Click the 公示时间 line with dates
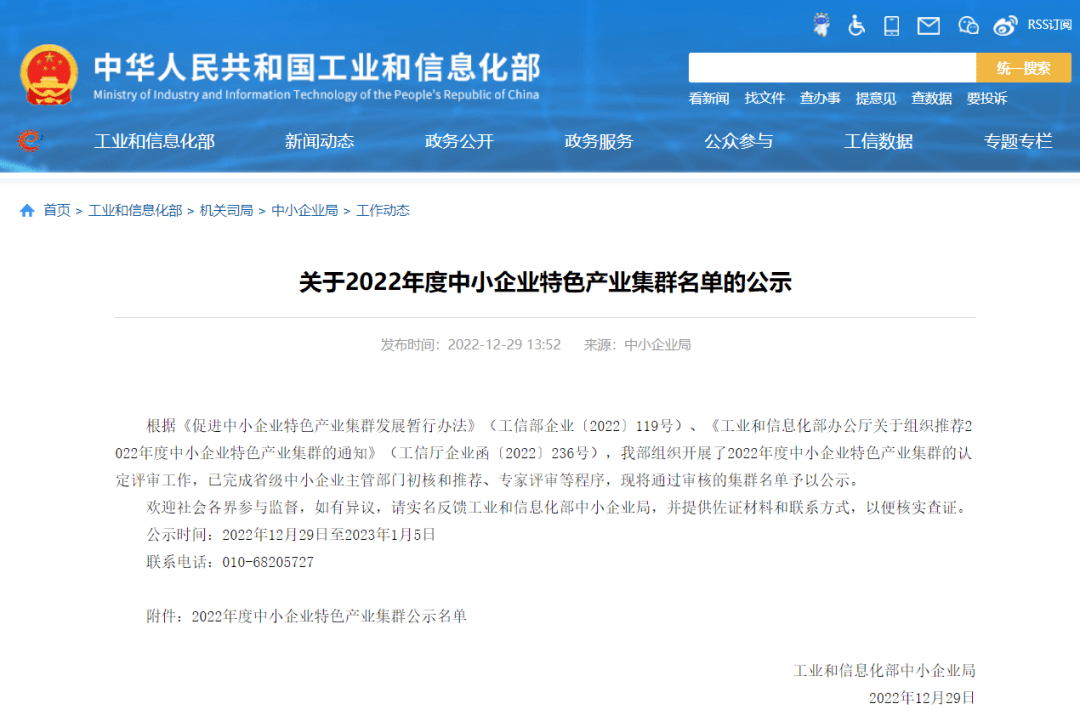This screenshot has height=715, width=1080. click(291, 535)
